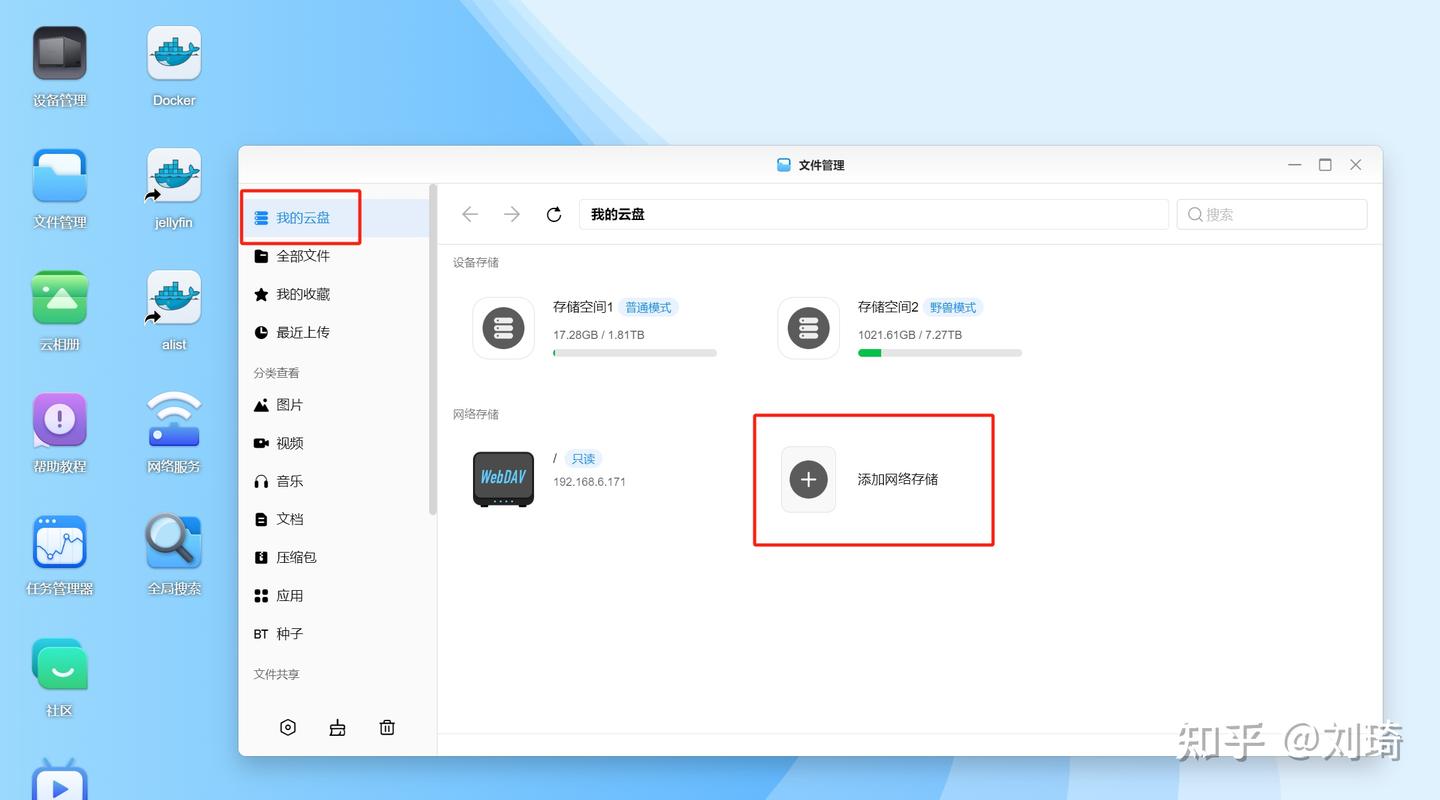Screen dimensions: 1440x800
Task: Open the Docker app from the desktop
Action: (173, 52)
